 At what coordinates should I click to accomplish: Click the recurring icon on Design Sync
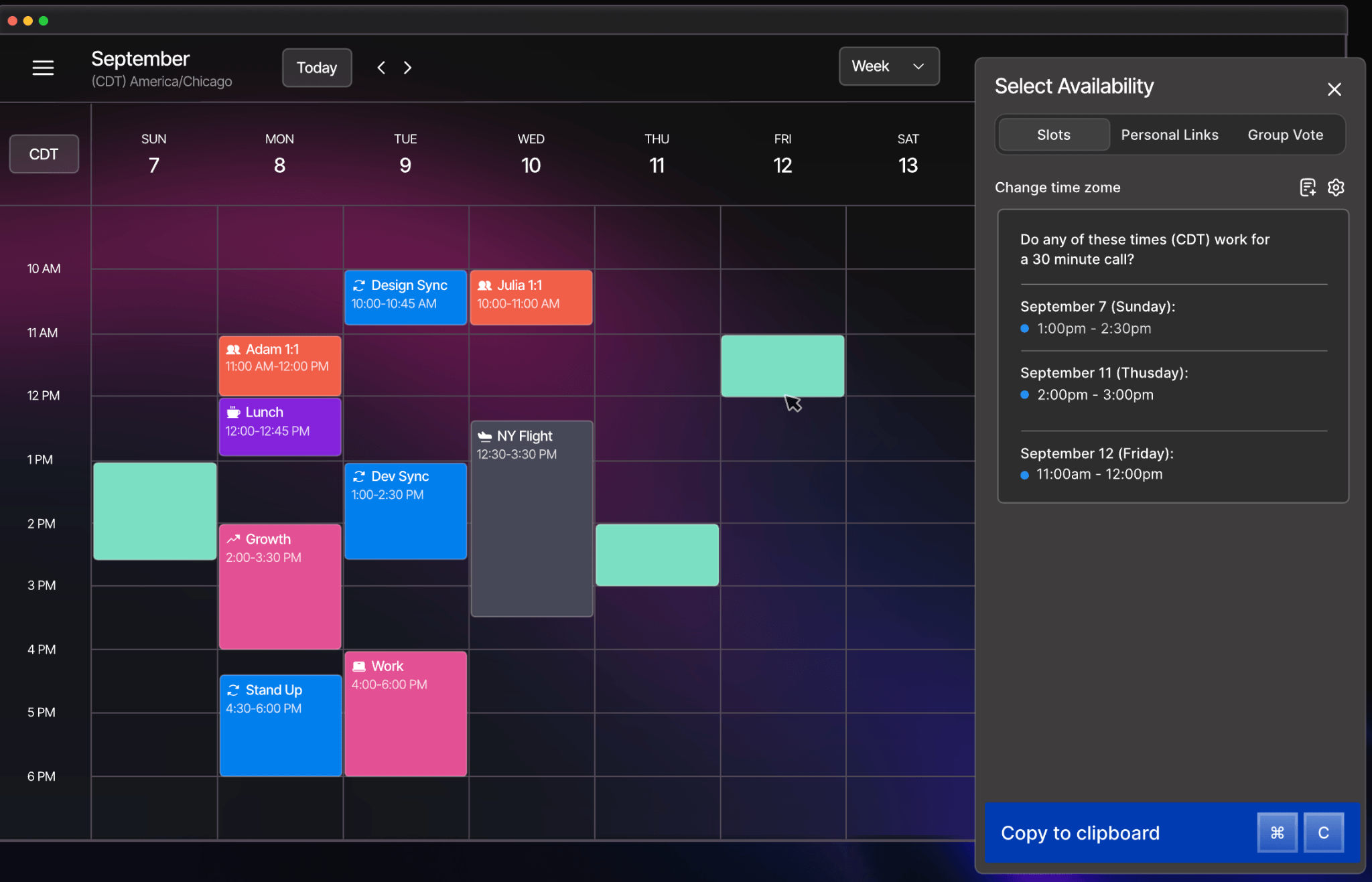(359, 285)
